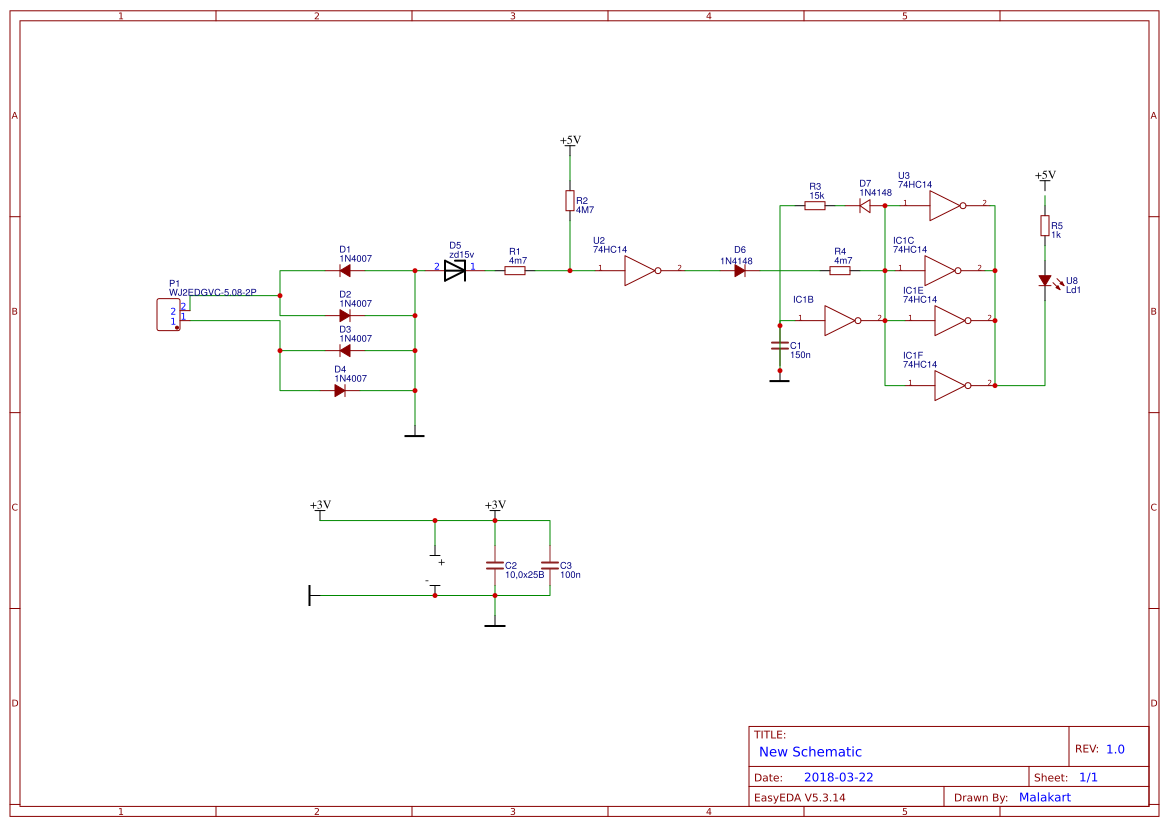Click the EasyEDA V5.3.14 text
This screenshot has height=827, width=1169.
pyautogui.click(x=799, y=798)
